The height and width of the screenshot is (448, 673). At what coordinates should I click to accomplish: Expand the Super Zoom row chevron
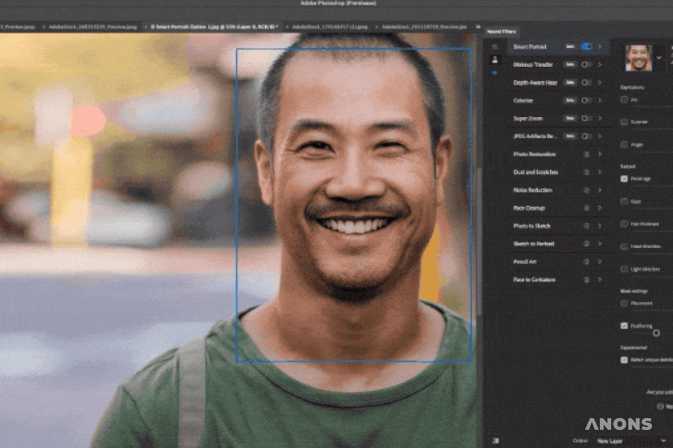point(600,118)
